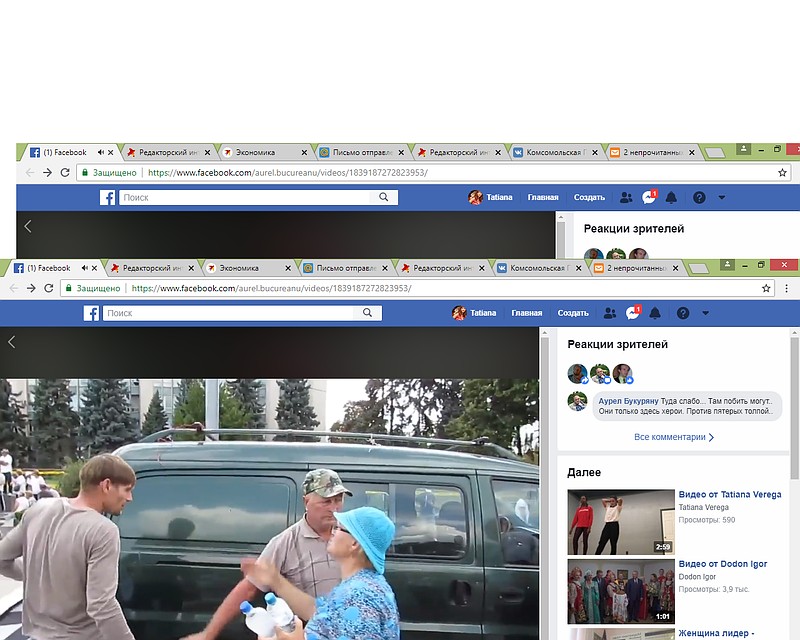800x640 pixels.
Task: Go forward in the back window
Action: (x=48, y=173)
